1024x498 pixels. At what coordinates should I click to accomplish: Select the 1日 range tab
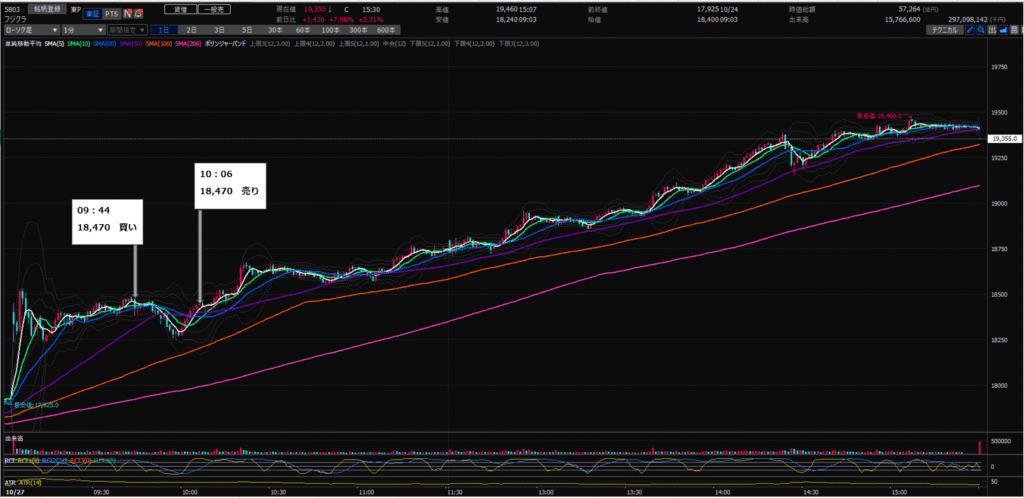[x=163, y=31]
